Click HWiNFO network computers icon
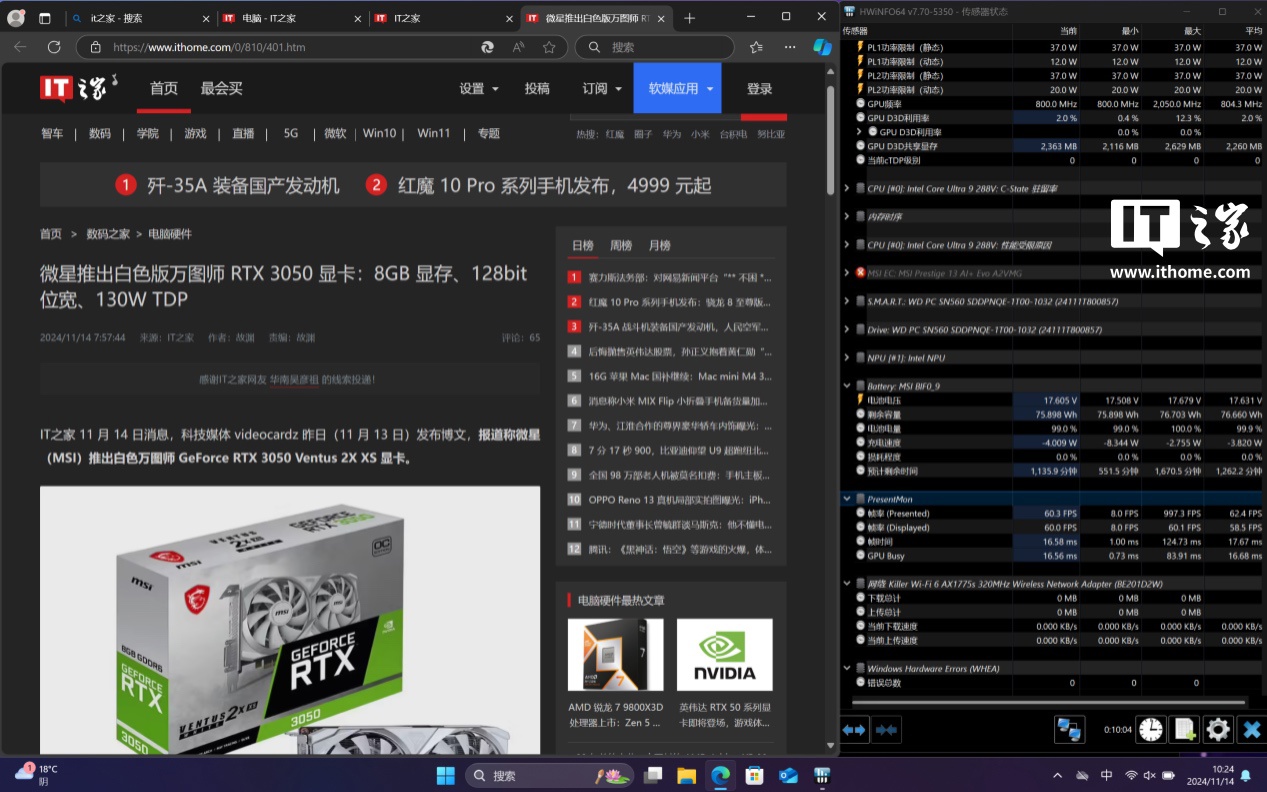 tap(1070, 729)
